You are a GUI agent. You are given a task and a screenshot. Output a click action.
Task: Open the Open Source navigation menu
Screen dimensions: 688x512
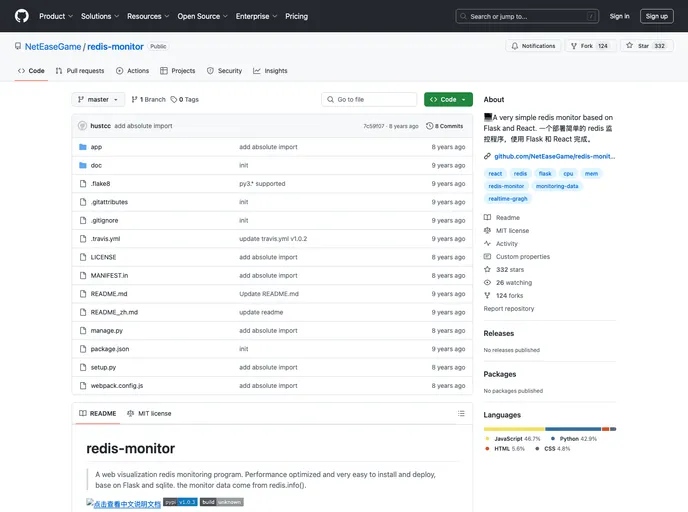point(201,16)
